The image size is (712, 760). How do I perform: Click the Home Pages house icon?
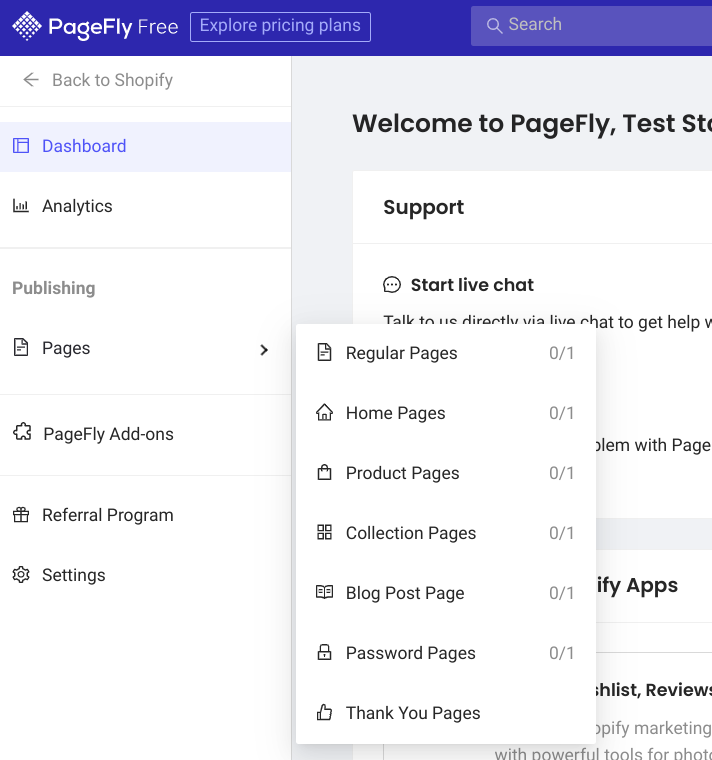click(x=324, y=413)
